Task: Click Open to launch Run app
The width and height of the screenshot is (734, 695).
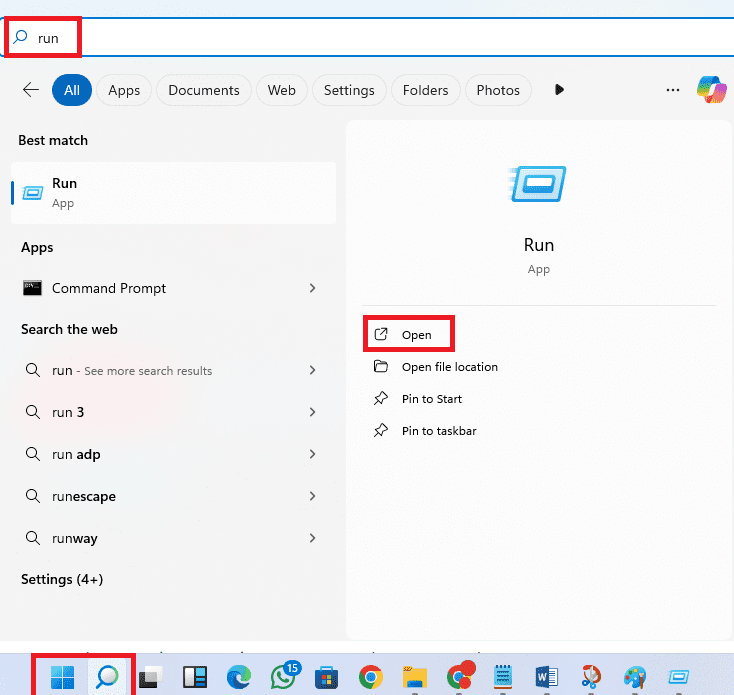Action: pyautogui.click(x=408, y=335)
